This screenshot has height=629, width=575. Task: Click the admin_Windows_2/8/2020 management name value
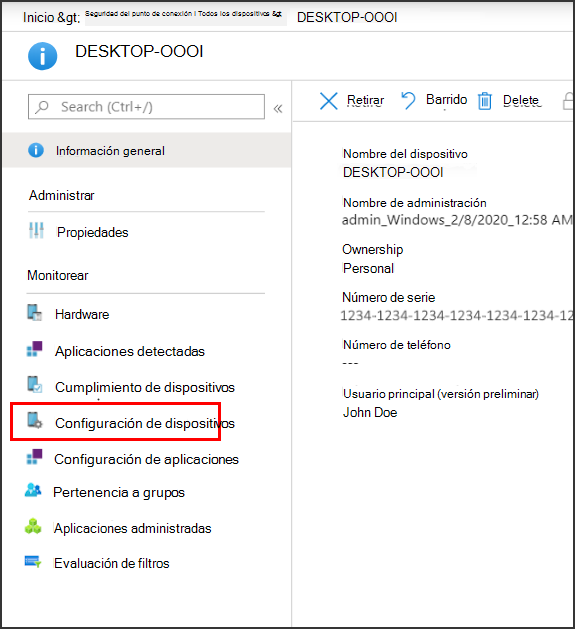(x=457, y=220)
